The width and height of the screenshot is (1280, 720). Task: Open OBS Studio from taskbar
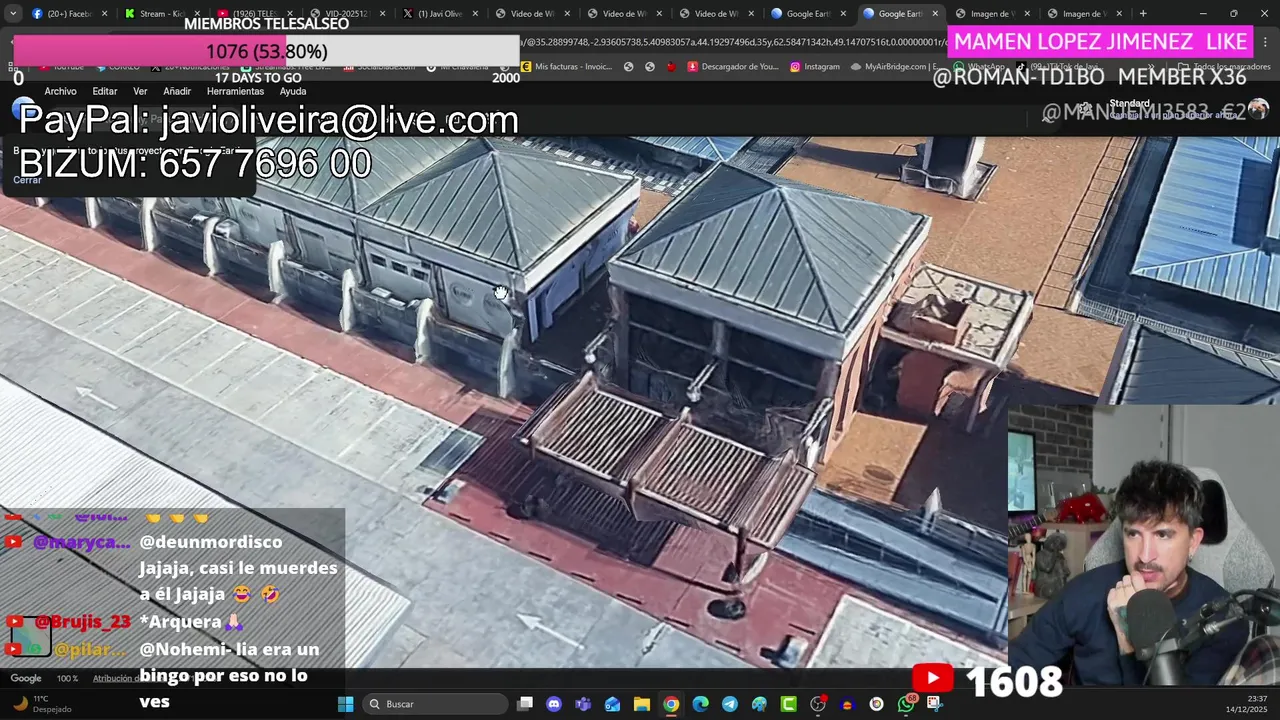click(x=818, y=704)
